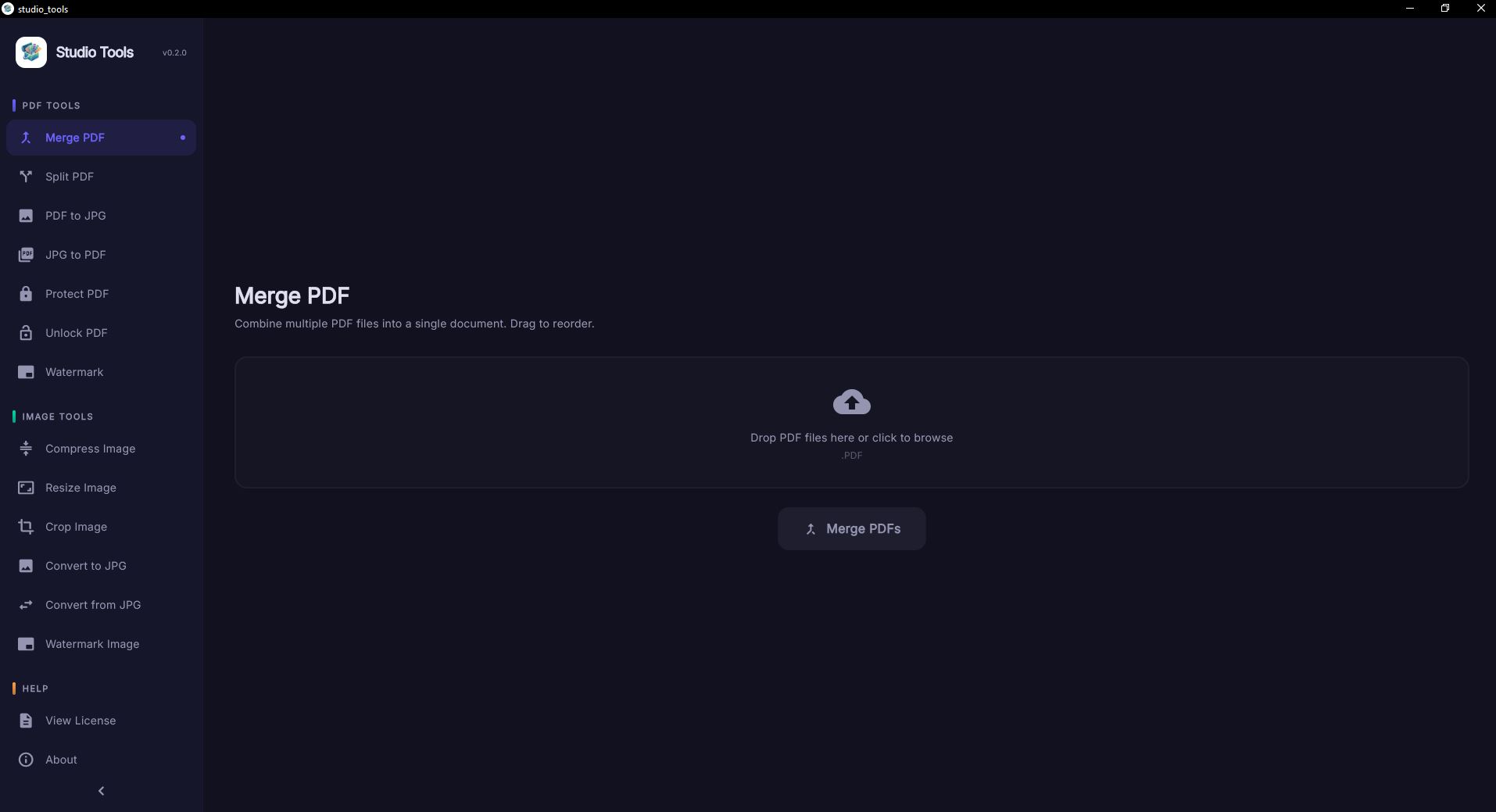Click the Split PDF fork icon
Viewport: 1496px width, 812px height.
pos(26,177)
